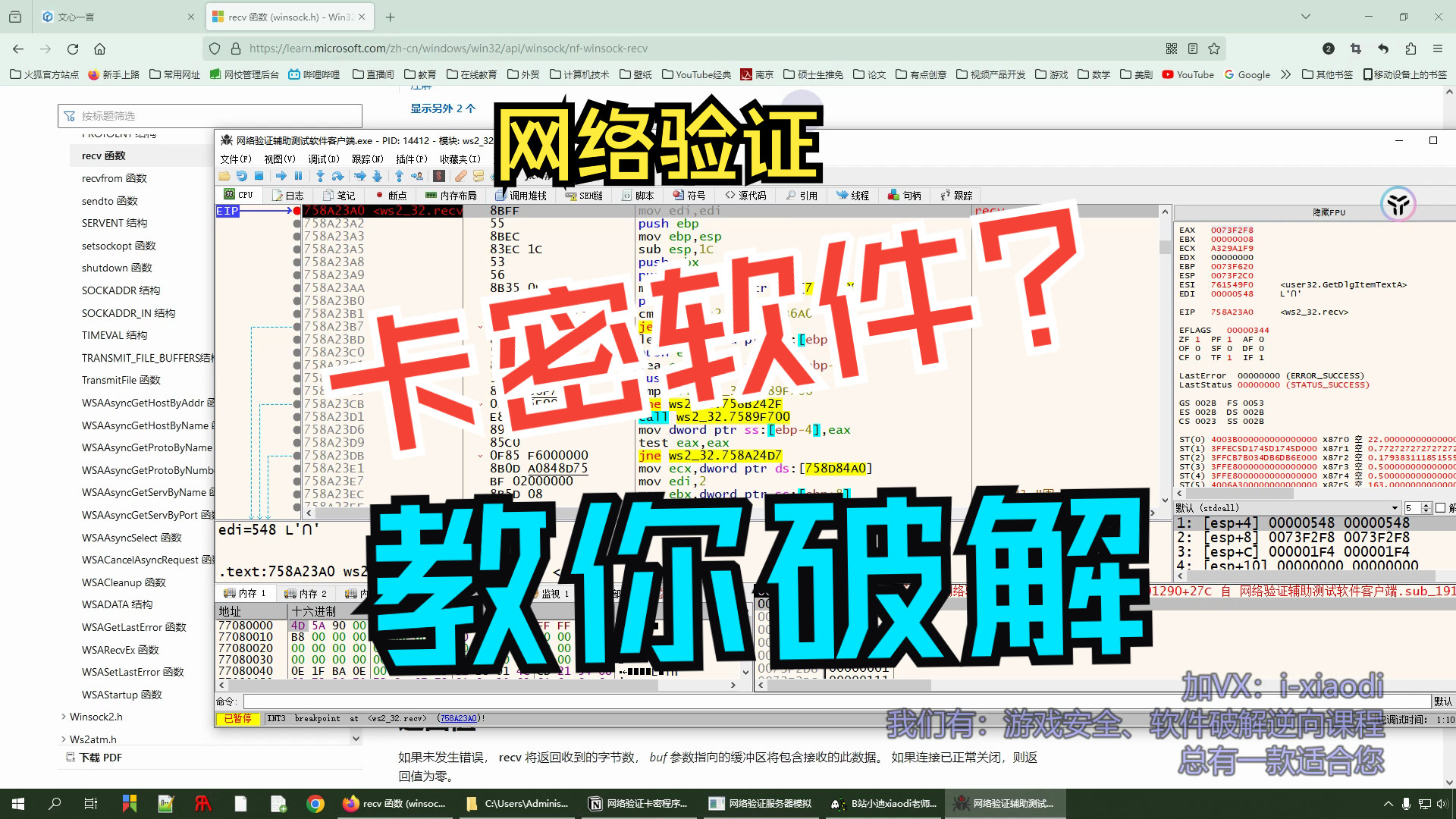
Task: Toggle EIP register value display
Action: pos(1231,311)
